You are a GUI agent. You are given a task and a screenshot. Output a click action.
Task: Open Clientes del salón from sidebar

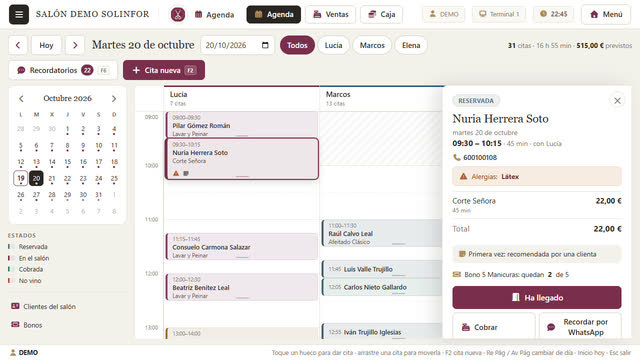[x=44, y=307]
